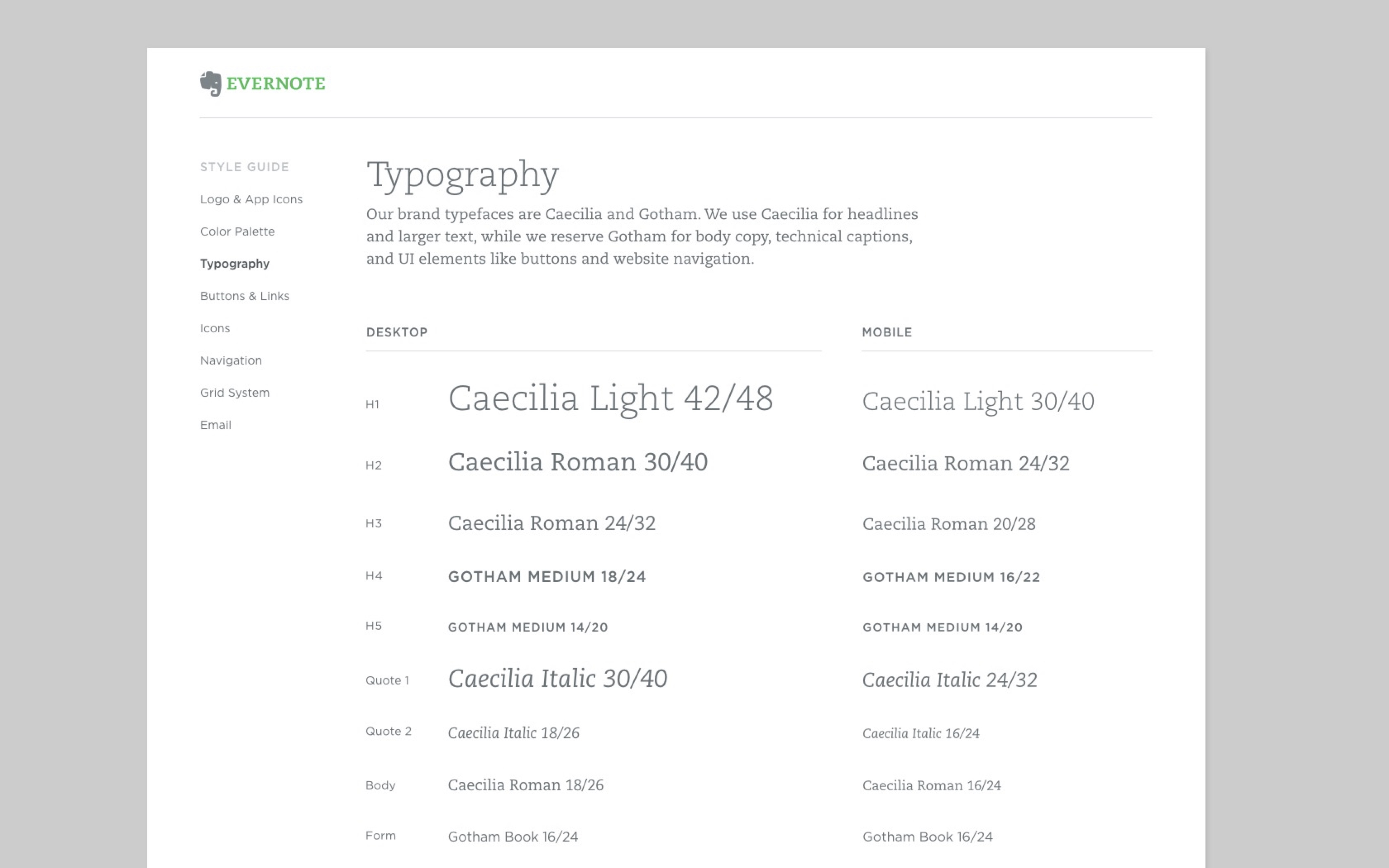This screenshot has width=1389, height=868.
Task: Click the H5 row label
Action: coord(374,626)
